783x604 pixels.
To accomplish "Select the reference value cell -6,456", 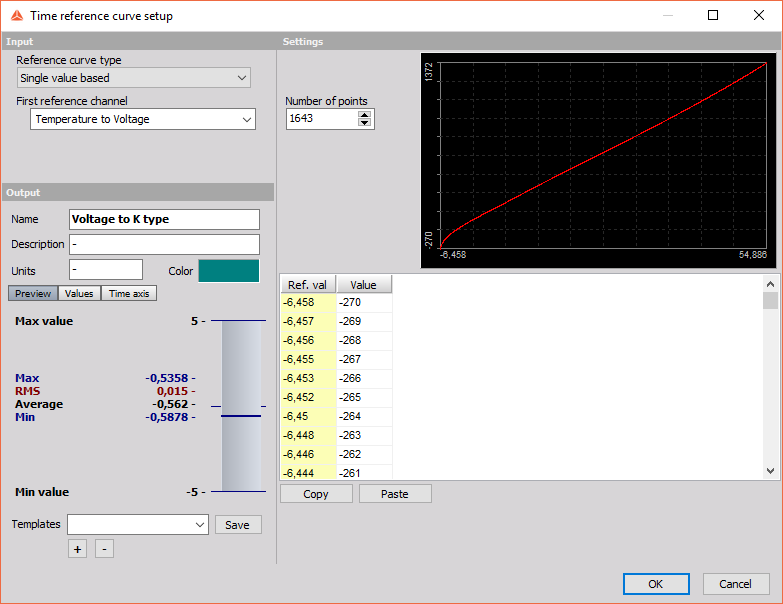I will pyautogui.click(x=309, y=340).
